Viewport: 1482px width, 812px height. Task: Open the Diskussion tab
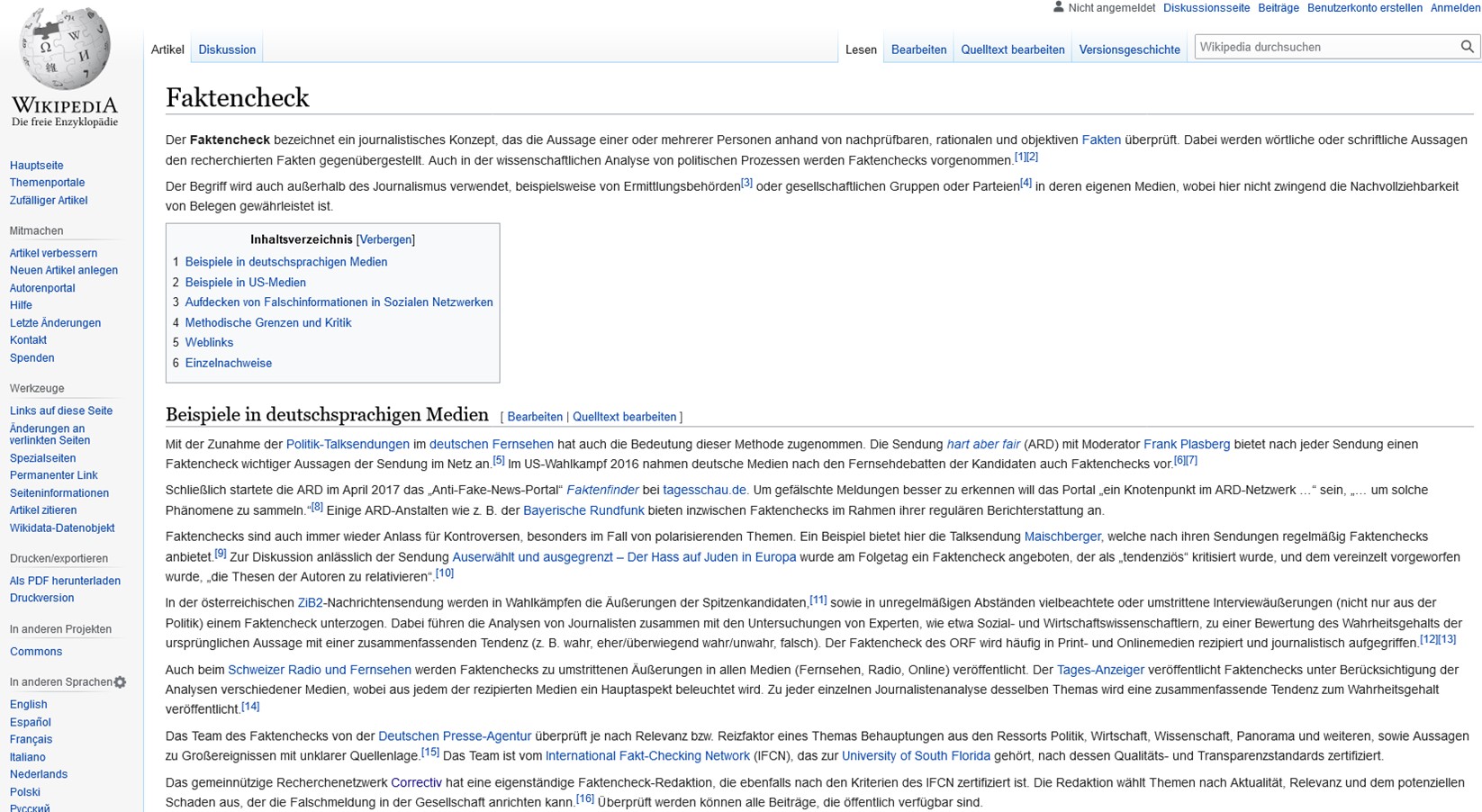227,50
